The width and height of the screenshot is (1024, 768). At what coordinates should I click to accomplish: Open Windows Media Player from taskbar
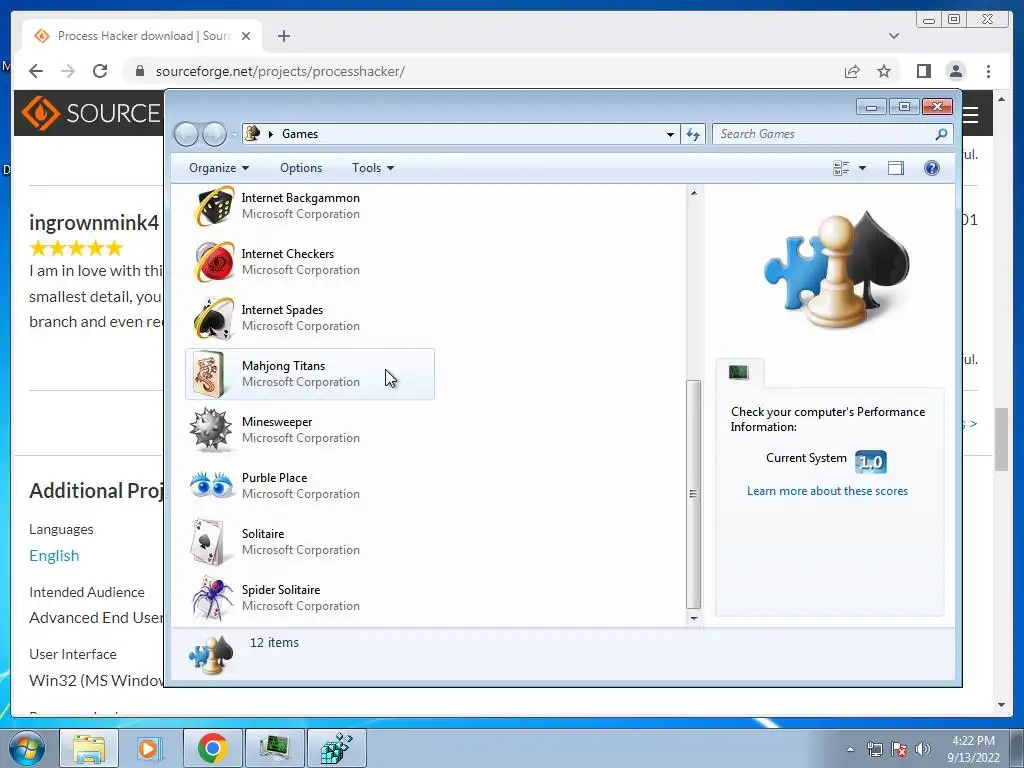point(150,748)
